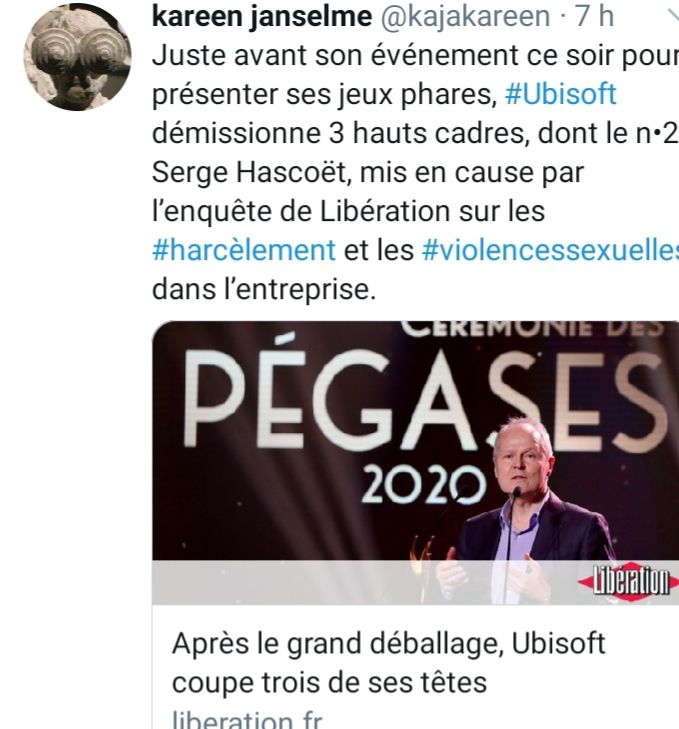Open the headline "Après le grand déballage, Ubisoft"
Screen dimensions: 679x729
click(389, 644)
